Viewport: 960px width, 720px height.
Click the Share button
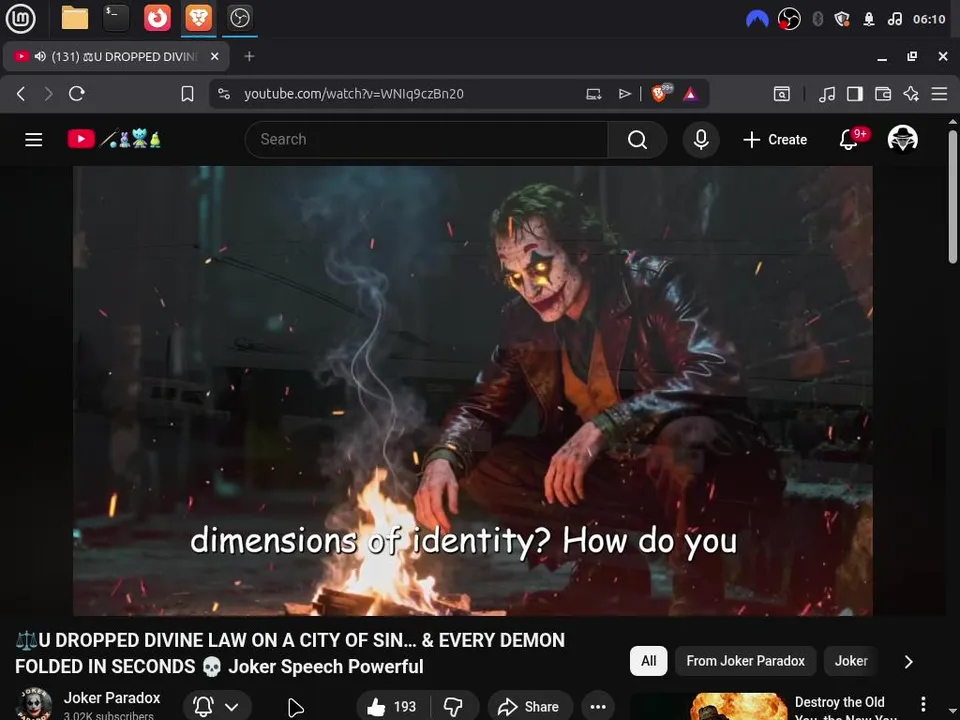[530, 707]
